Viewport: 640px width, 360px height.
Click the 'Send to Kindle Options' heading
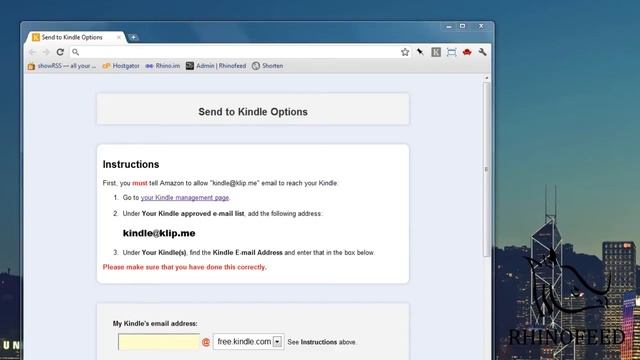[253, 112]
